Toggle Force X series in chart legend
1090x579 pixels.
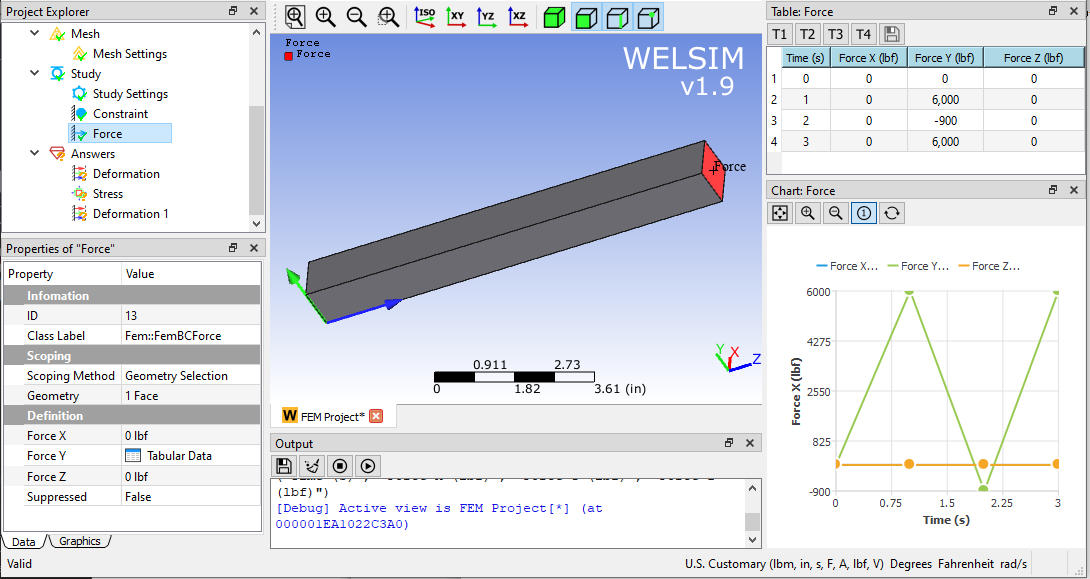pyautogui.click(x=847, y=266)
